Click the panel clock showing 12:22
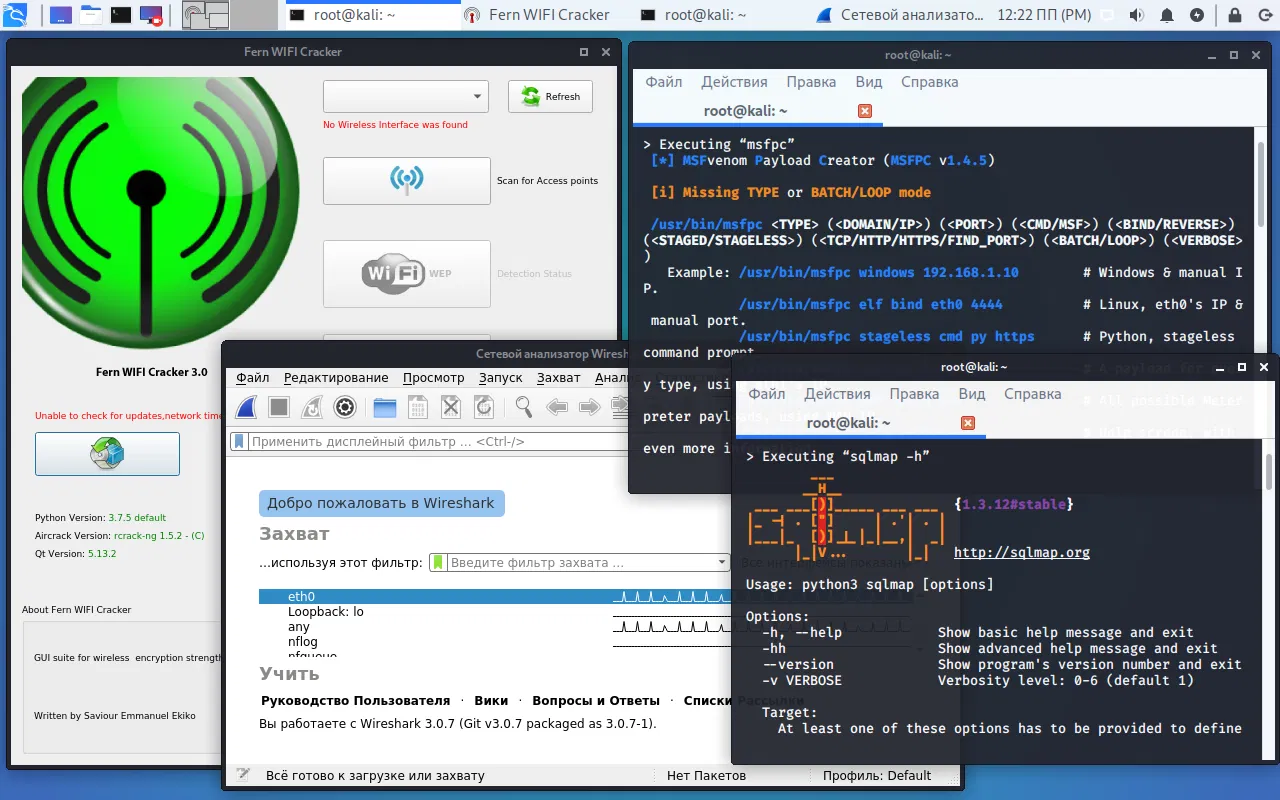1280x800 pixels. pos(1045,15)
